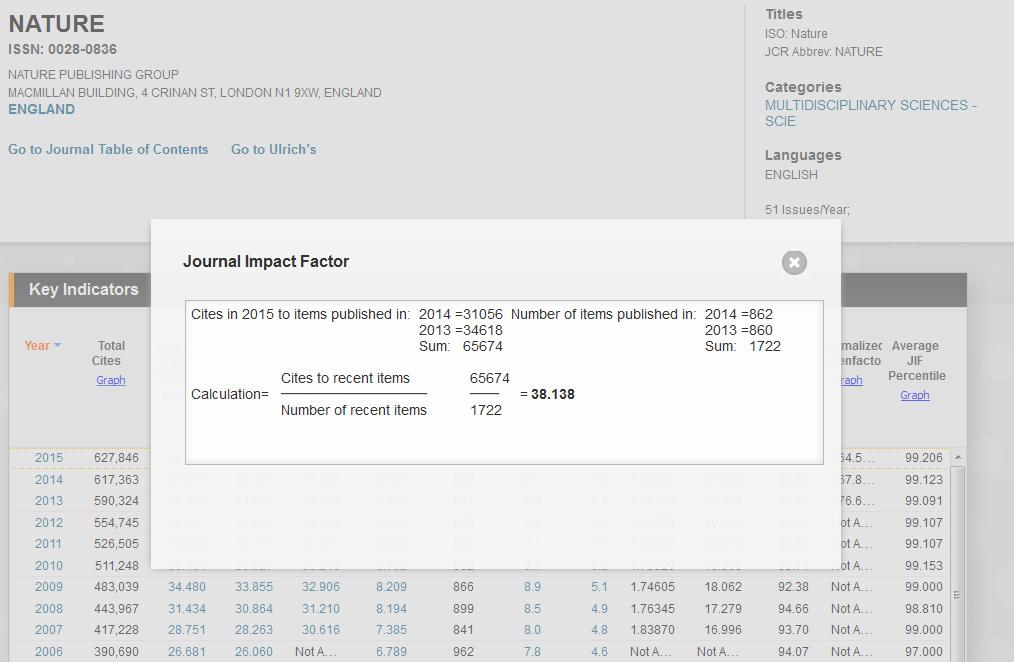Click the 99.206 percentile value
Image resolution: width=1014 pixels, height=662 pixels.
point(923,458)
